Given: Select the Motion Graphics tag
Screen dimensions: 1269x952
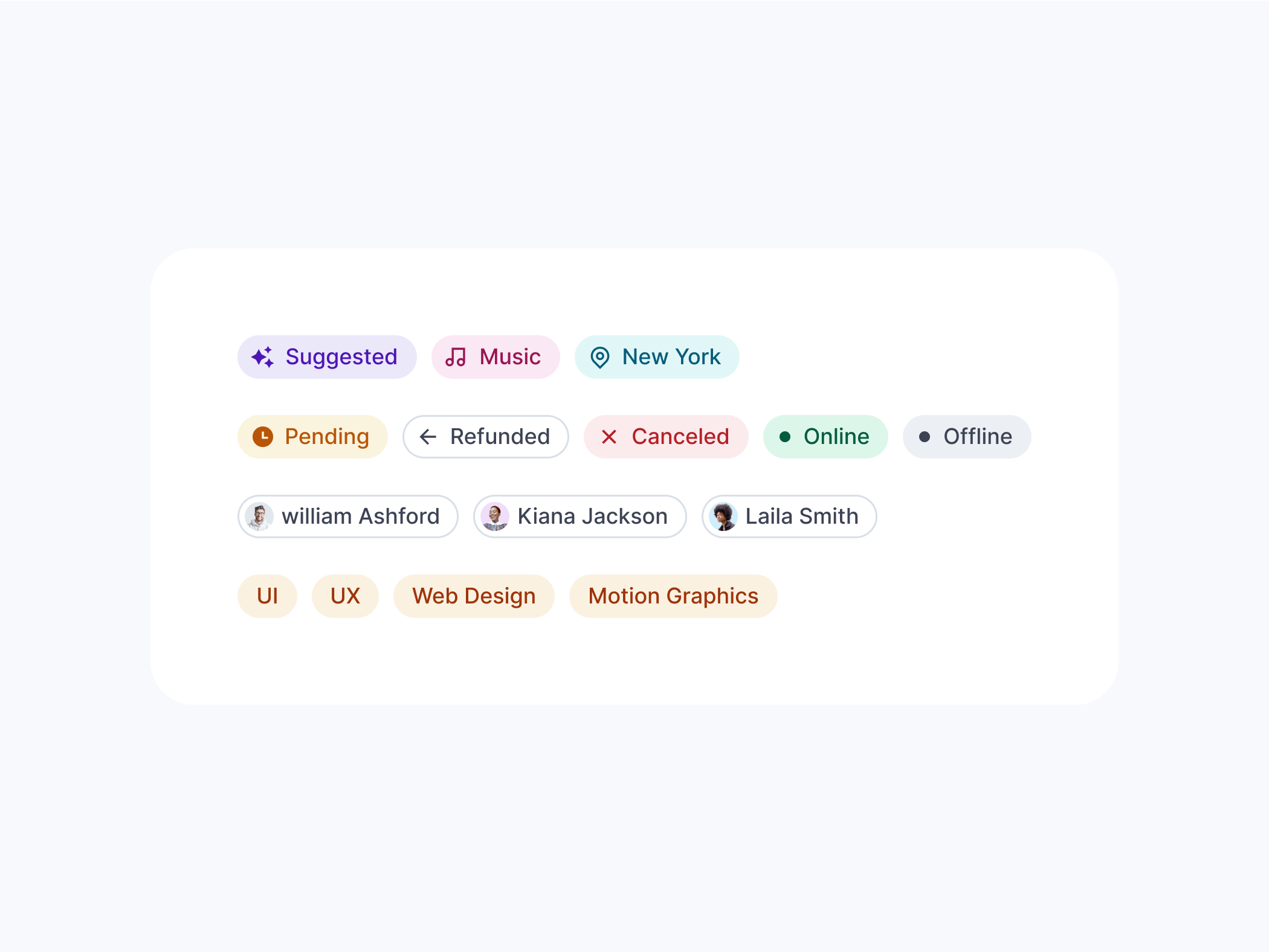Looking at the screenshot, I should [x=673, y=596].
